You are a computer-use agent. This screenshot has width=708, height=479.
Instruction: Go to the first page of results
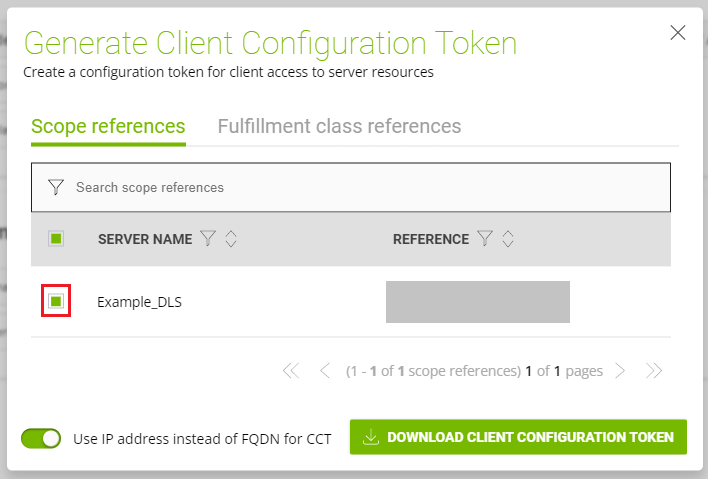(x=291, y=371)
